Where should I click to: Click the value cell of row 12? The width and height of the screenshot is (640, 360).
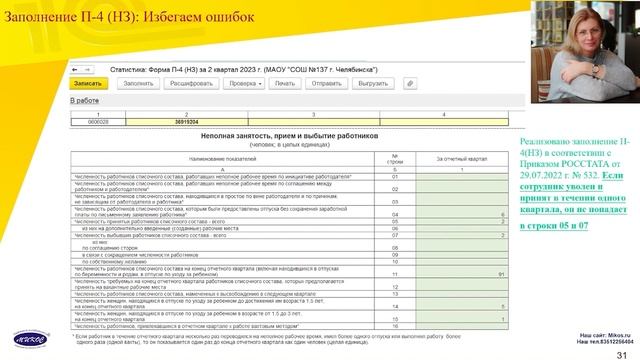(462, 284)
